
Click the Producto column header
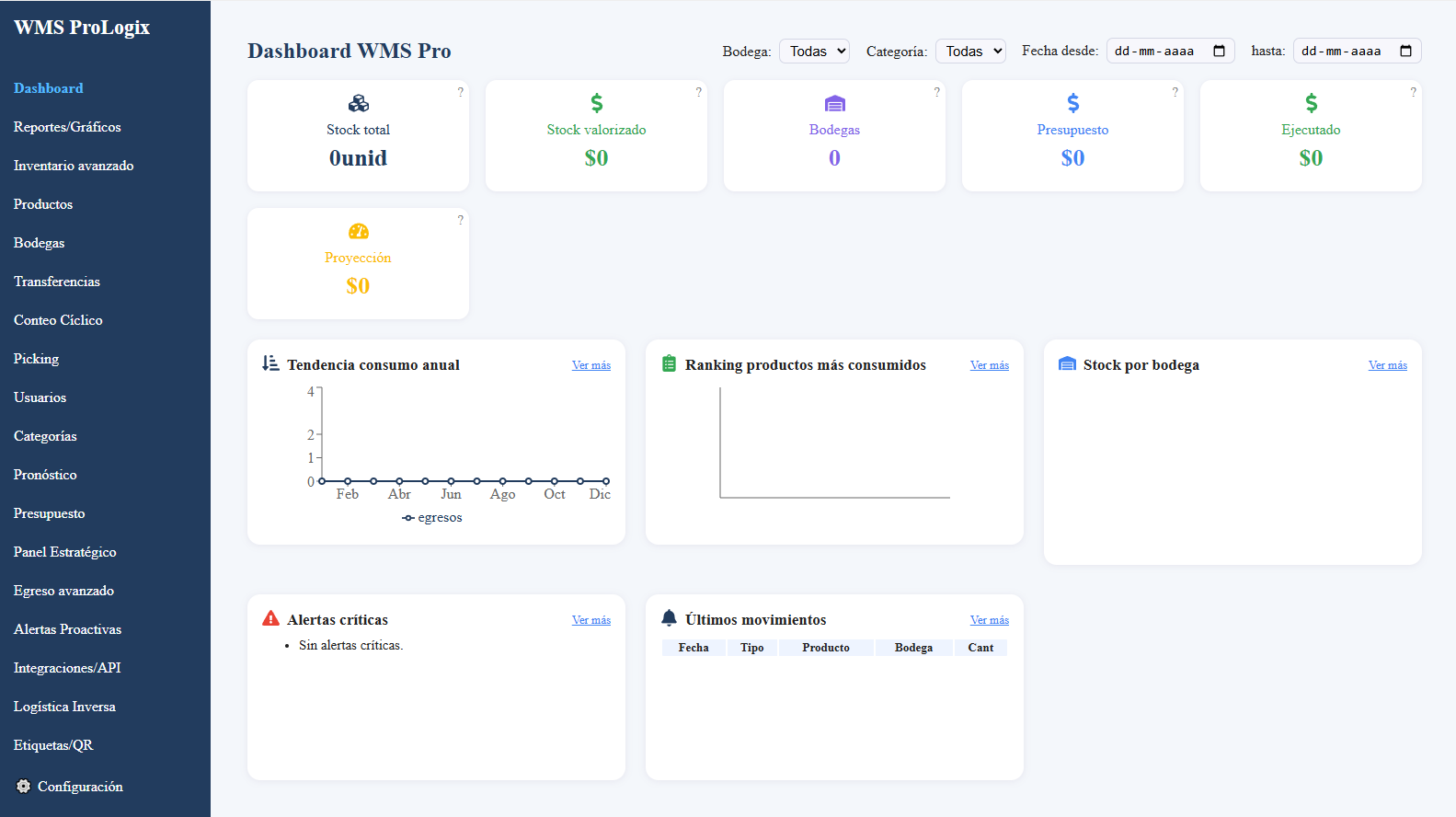pyautogui.click(x=825, y=648)
